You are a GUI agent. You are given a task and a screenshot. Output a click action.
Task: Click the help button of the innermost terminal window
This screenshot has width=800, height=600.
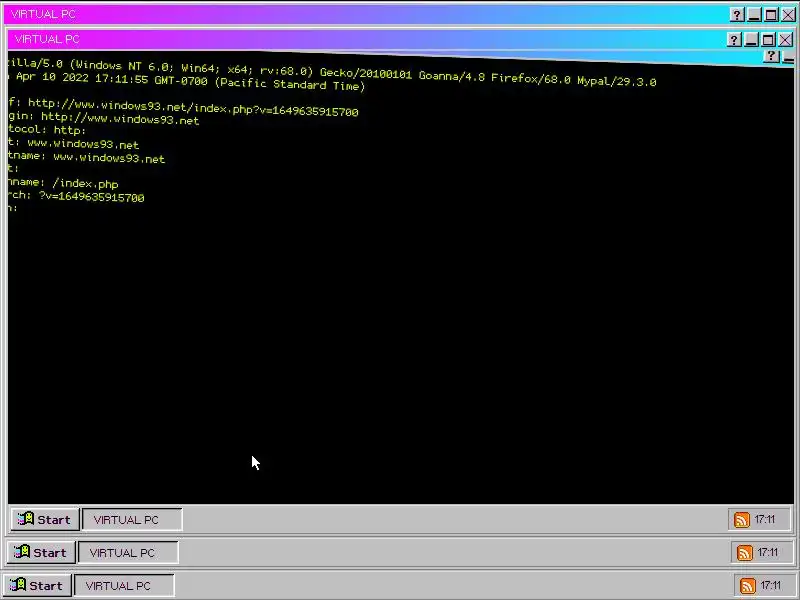tap(771, 56)
